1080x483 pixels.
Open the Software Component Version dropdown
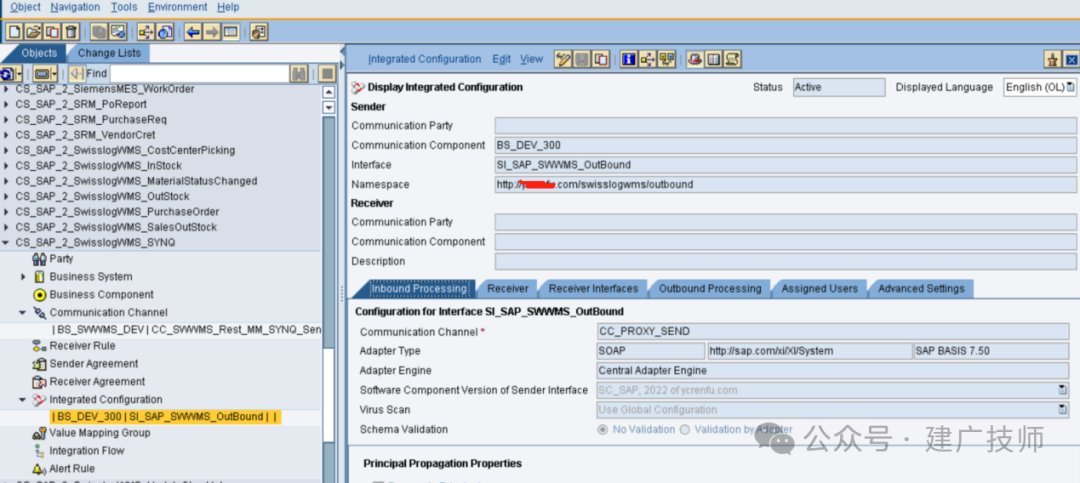pos(1063,390)
